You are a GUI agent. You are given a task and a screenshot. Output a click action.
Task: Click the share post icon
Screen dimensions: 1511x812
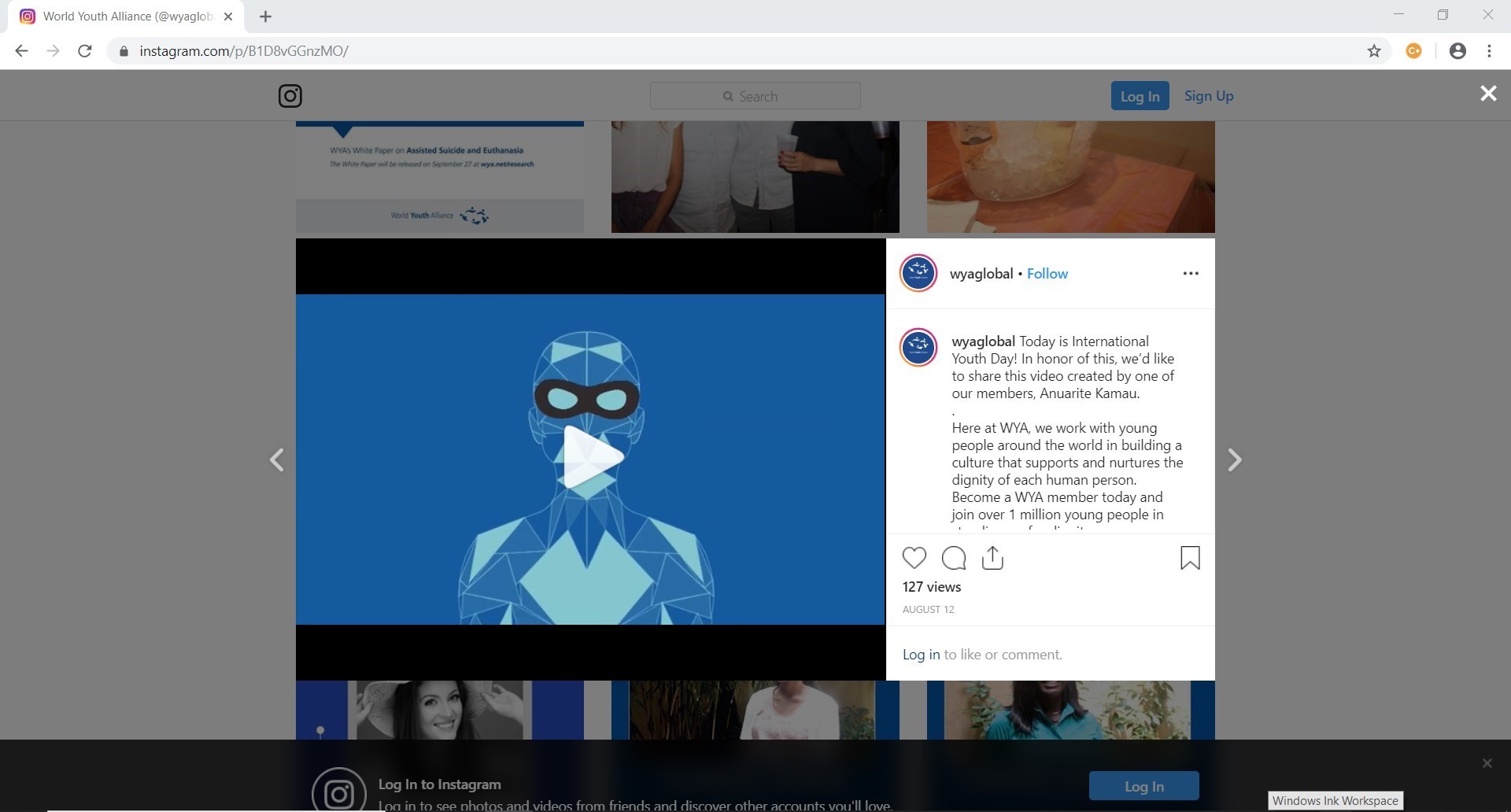point(992,558)
